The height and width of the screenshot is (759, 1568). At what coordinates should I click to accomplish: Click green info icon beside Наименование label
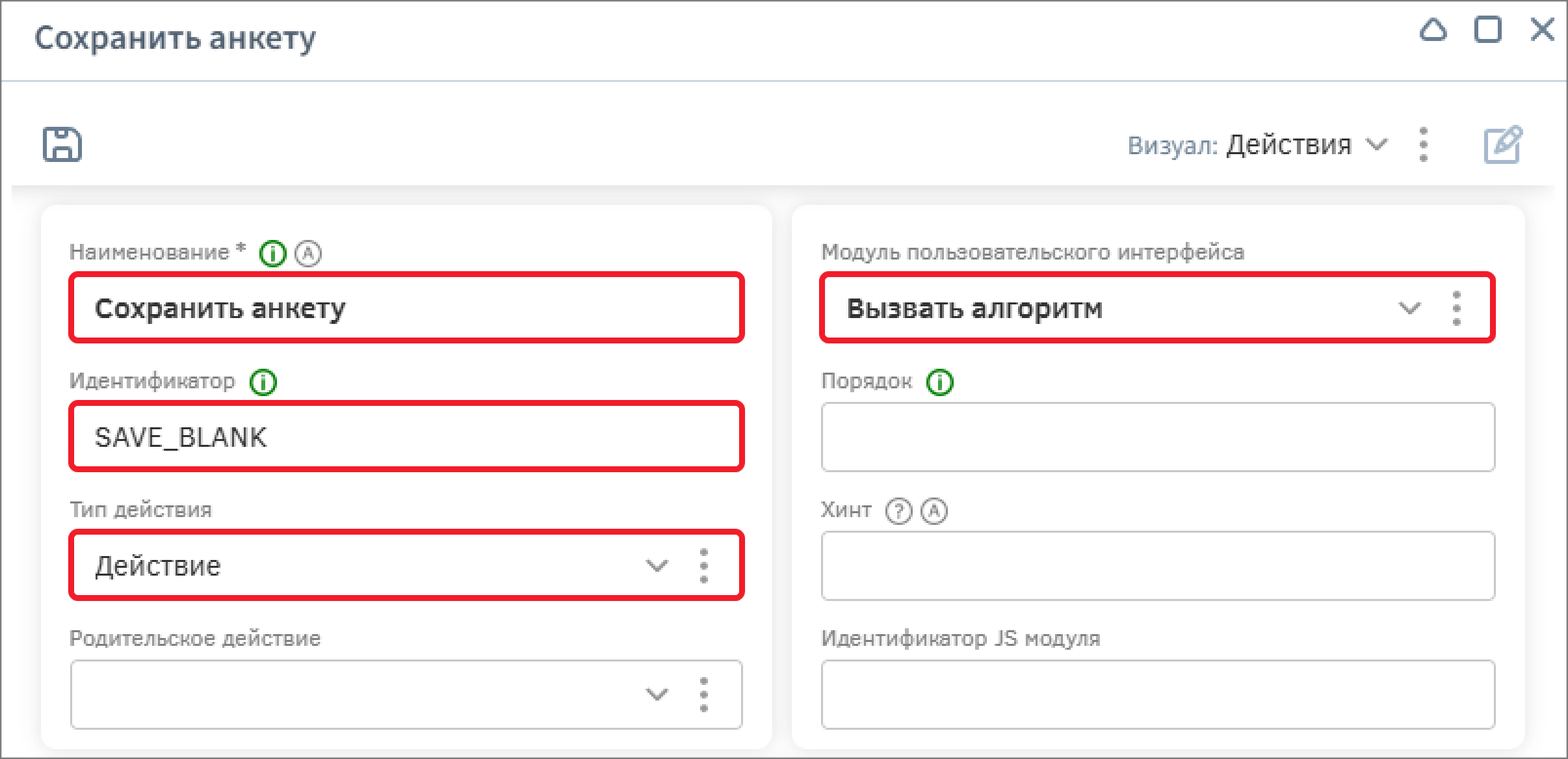273,254
